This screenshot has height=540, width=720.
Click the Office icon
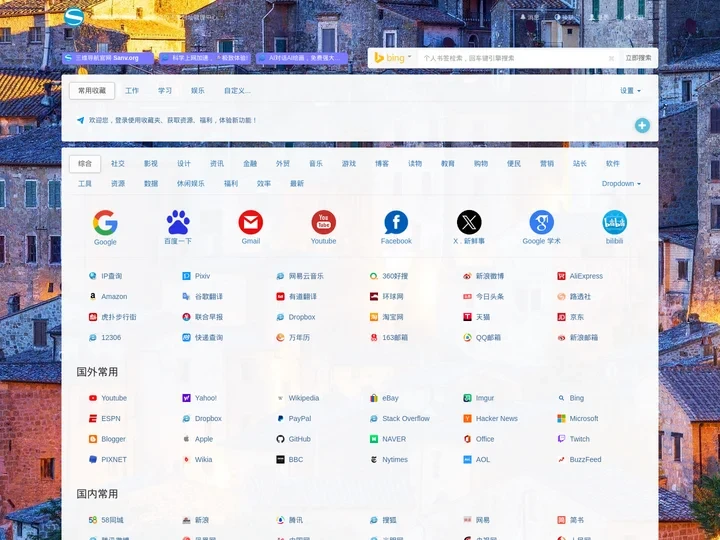coord(467,439)
